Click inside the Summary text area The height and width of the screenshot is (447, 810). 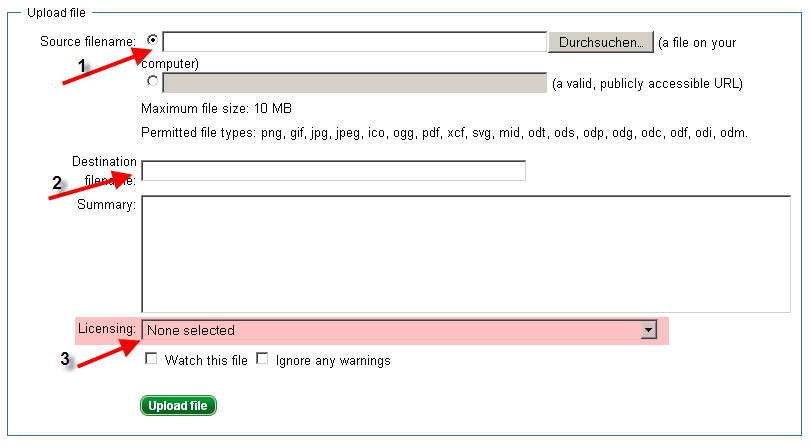pyautogui.click(x=466, y=254)
